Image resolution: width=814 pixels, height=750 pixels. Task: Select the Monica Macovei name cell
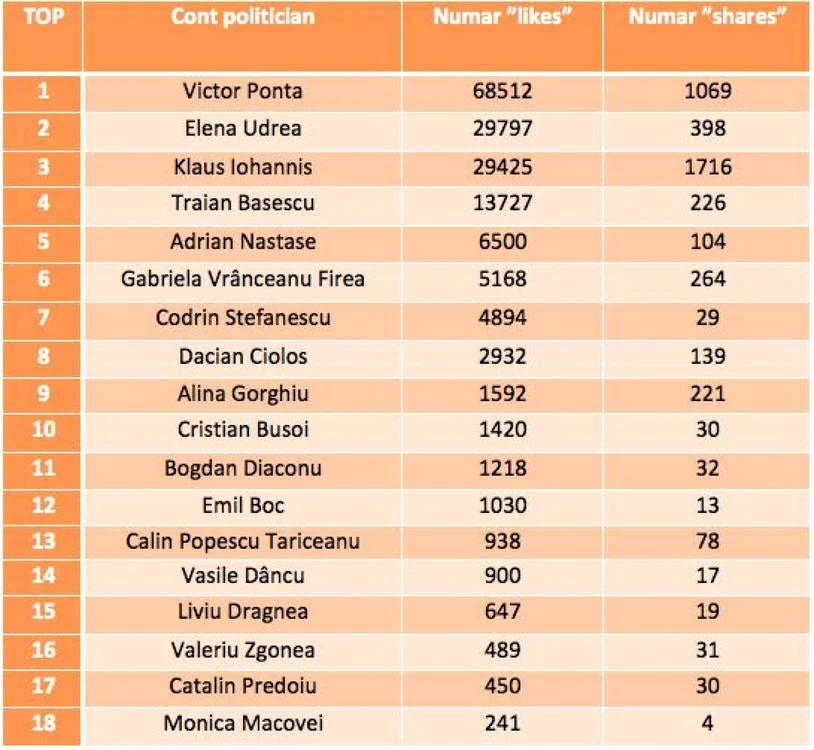pyautogui.click(x=242, y=725)
